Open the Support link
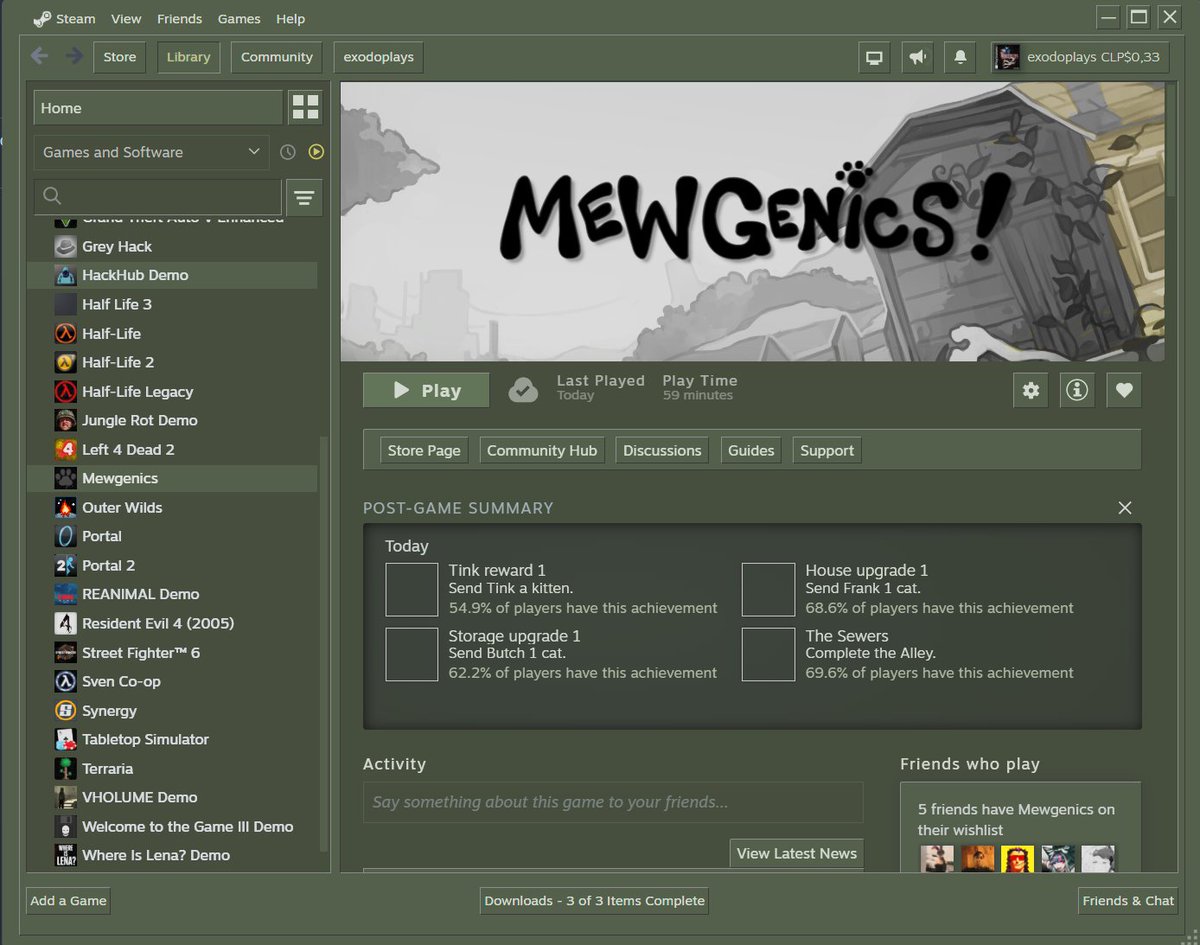Image resolution: width=1200 pixels, height=945 pixels. click(x=827, y=450)
